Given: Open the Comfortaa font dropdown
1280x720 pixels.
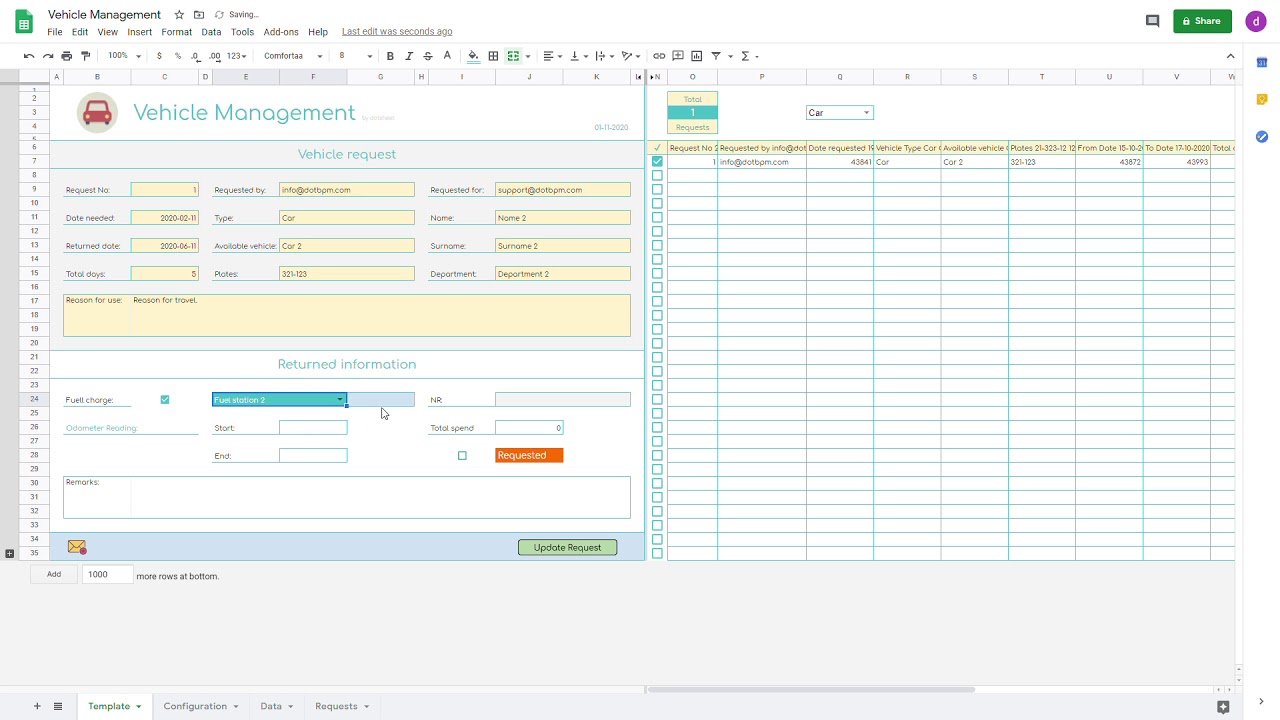Looking at the screenshot, I should point(293,56).
